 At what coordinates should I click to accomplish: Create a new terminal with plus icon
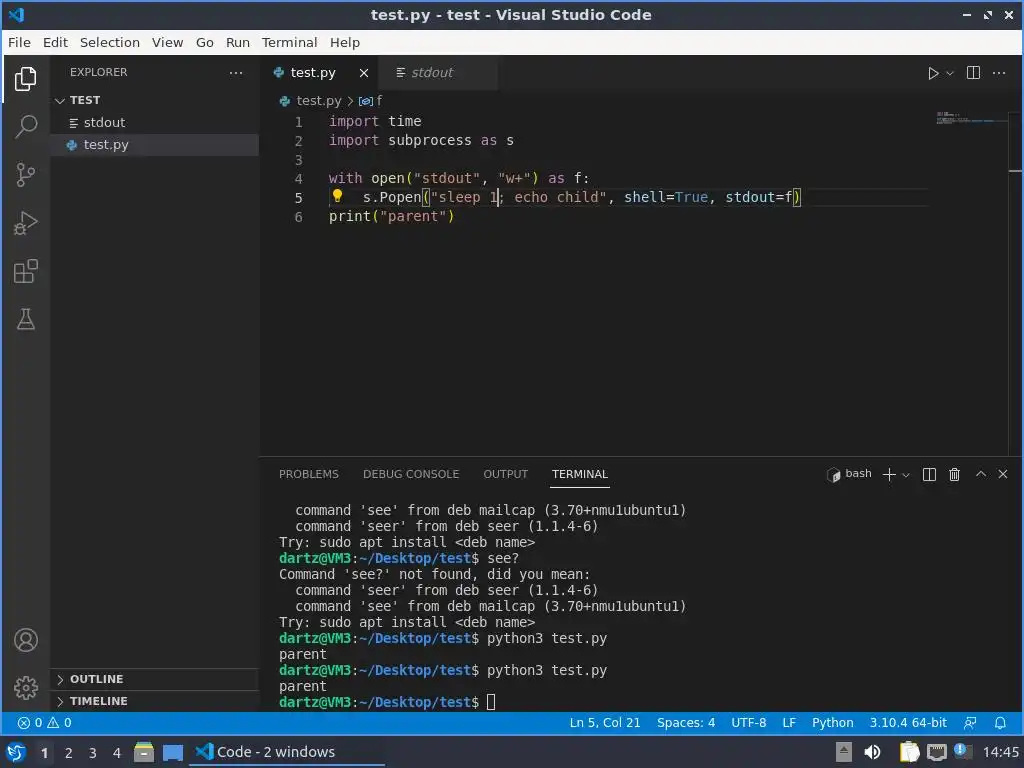pos(889,475)
